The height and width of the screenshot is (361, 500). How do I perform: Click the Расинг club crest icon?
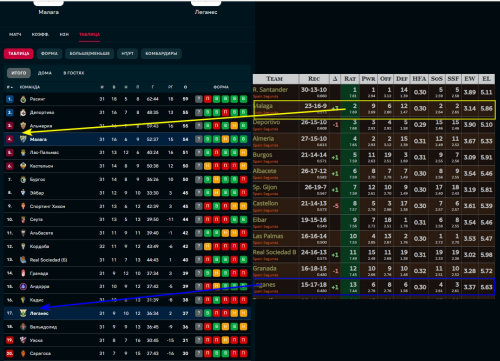point(23,99)
